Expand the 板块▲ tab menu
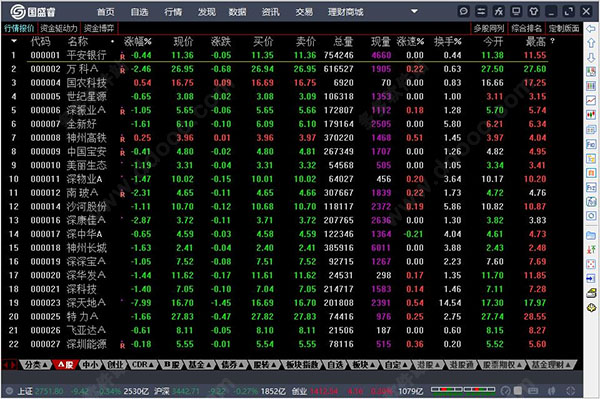The image size is (600, 399). (363, 365)
